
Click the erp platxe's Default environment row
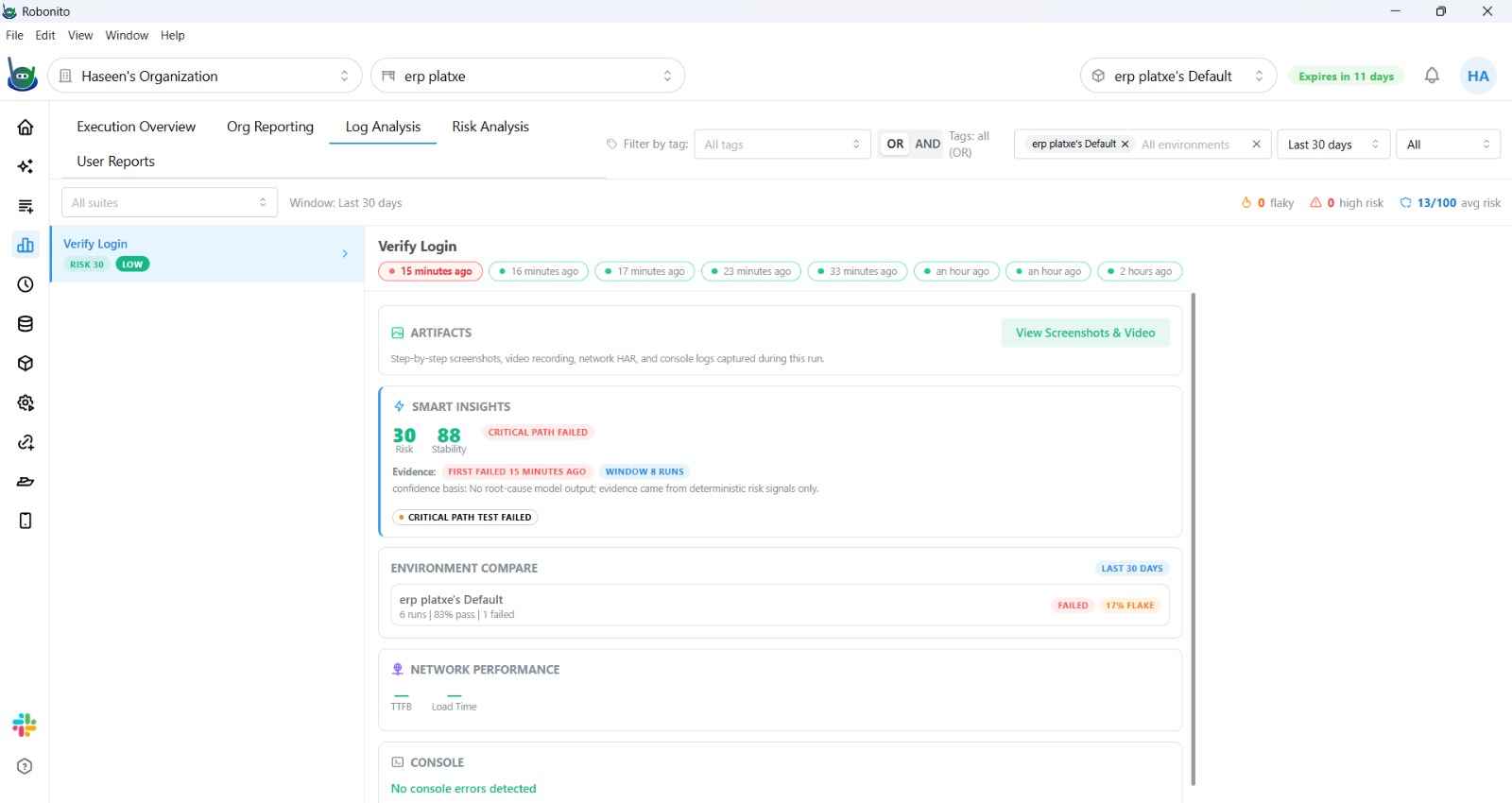coord(780,606)
